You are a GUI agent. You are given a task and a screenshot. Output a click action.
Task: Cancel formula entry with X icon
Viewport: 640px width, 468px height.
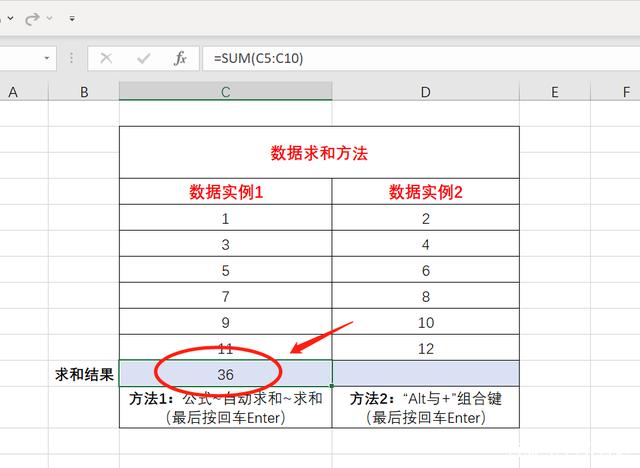click(106, 58)
